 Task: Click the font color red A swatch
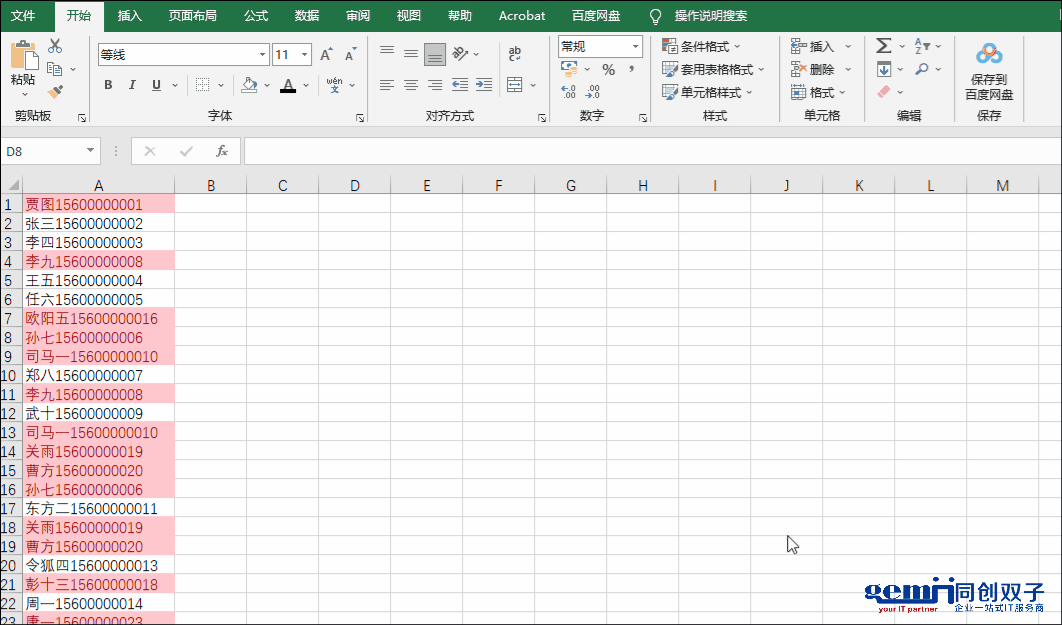(x=288, y=85)
